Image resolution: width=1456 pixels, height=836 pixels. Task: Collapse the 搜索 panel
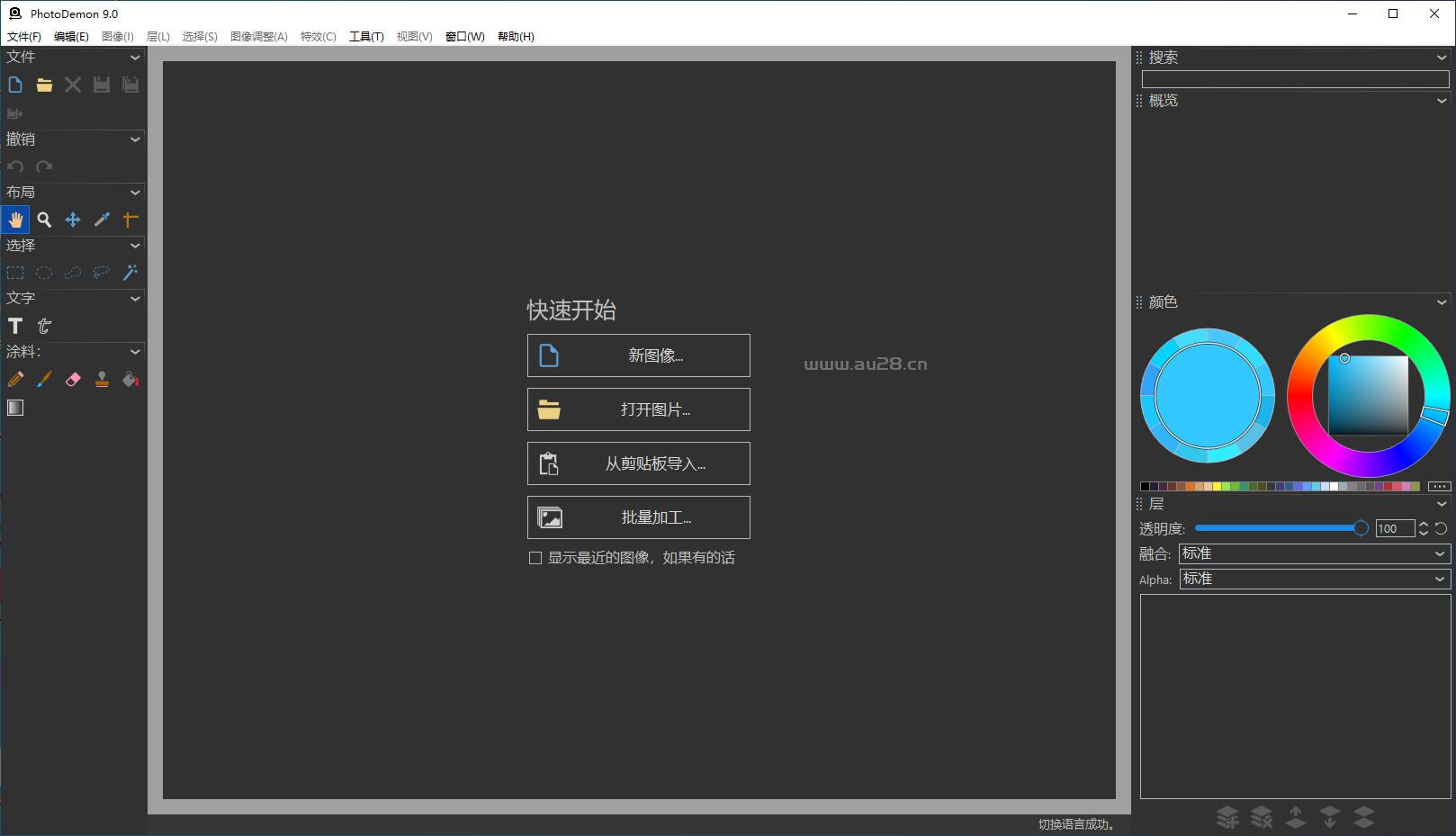(1442, 58)
